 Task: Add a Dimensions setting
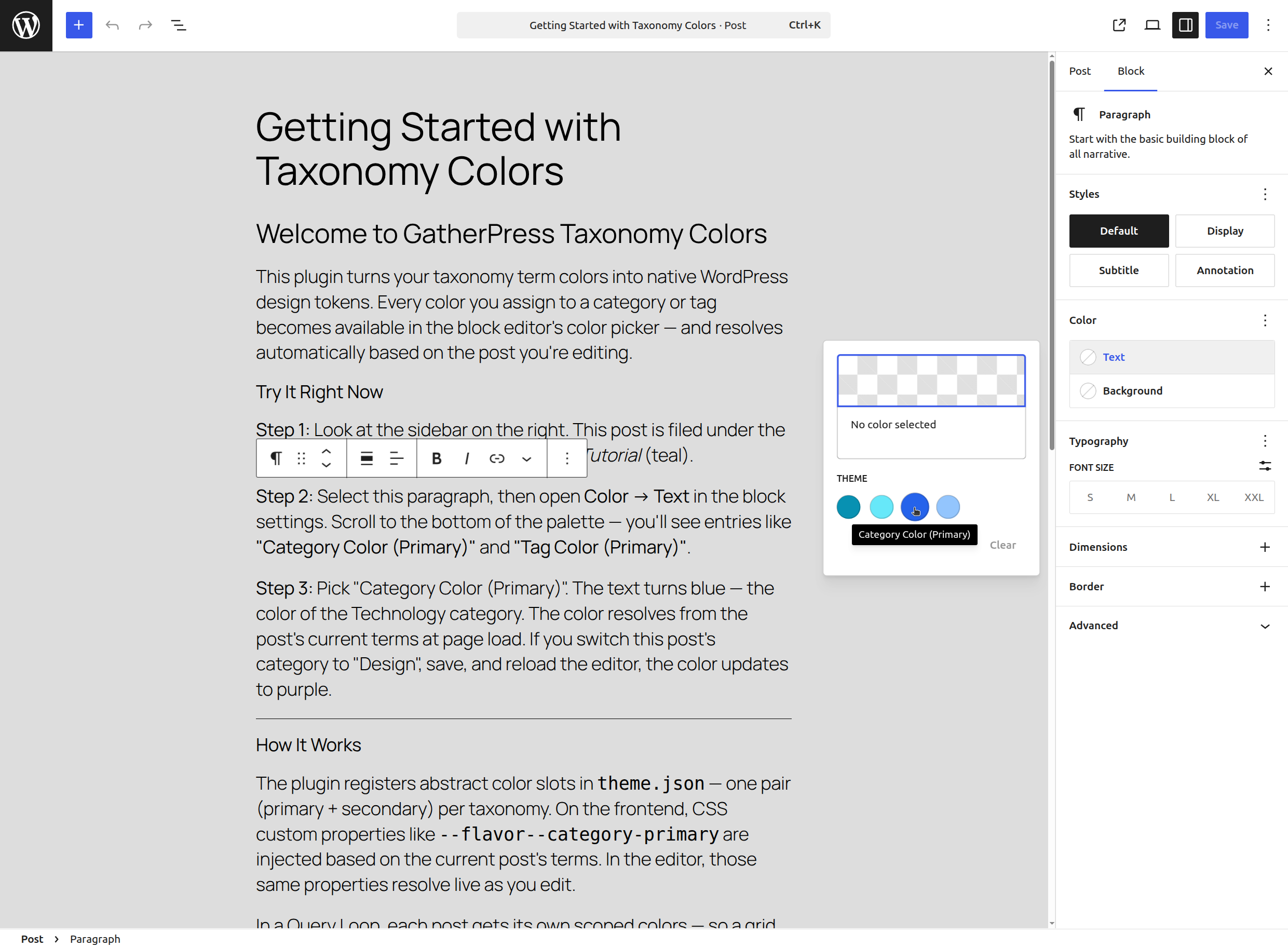click(x=1265, y=547)
